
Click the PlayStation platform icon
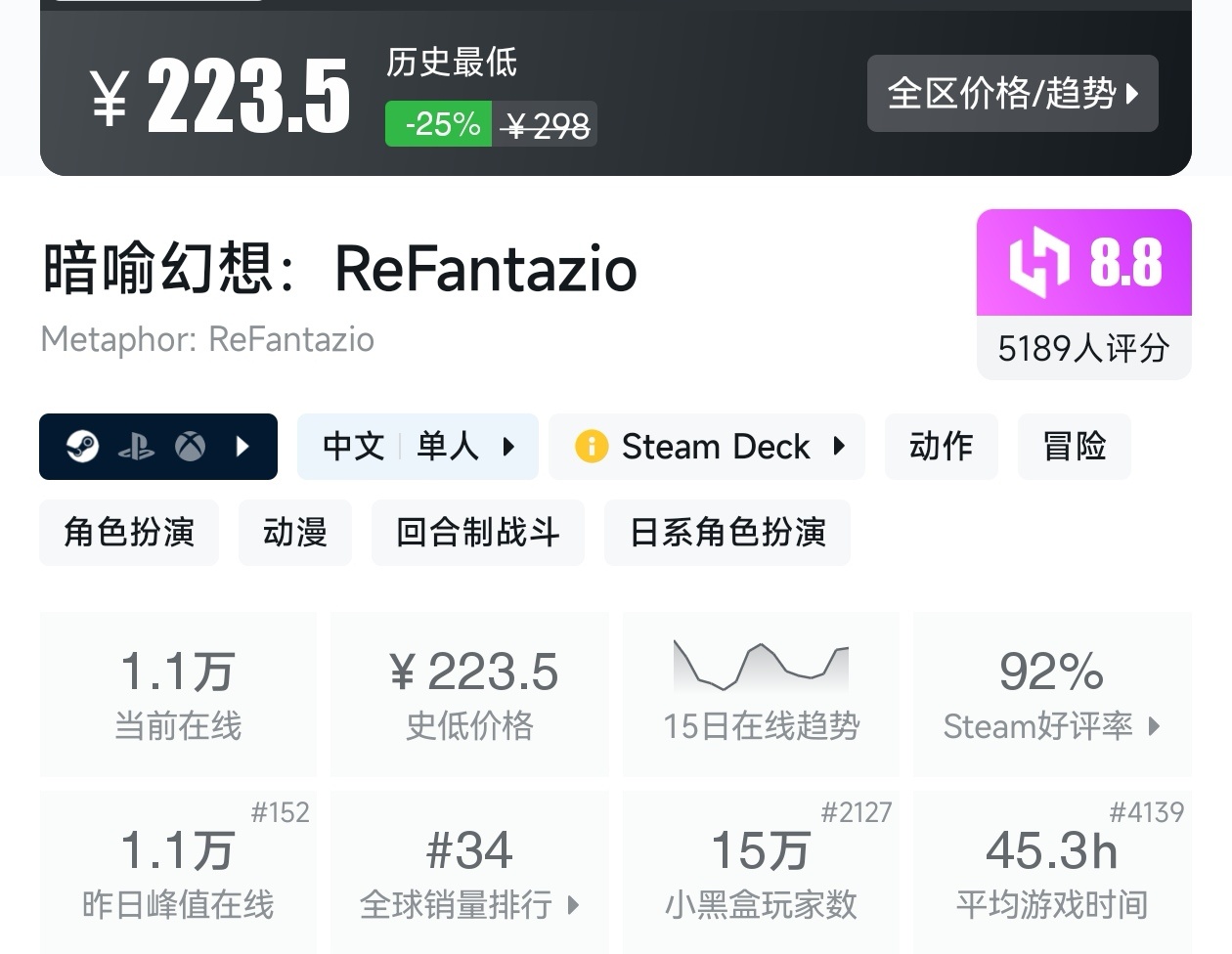click(x=136, y=448)
